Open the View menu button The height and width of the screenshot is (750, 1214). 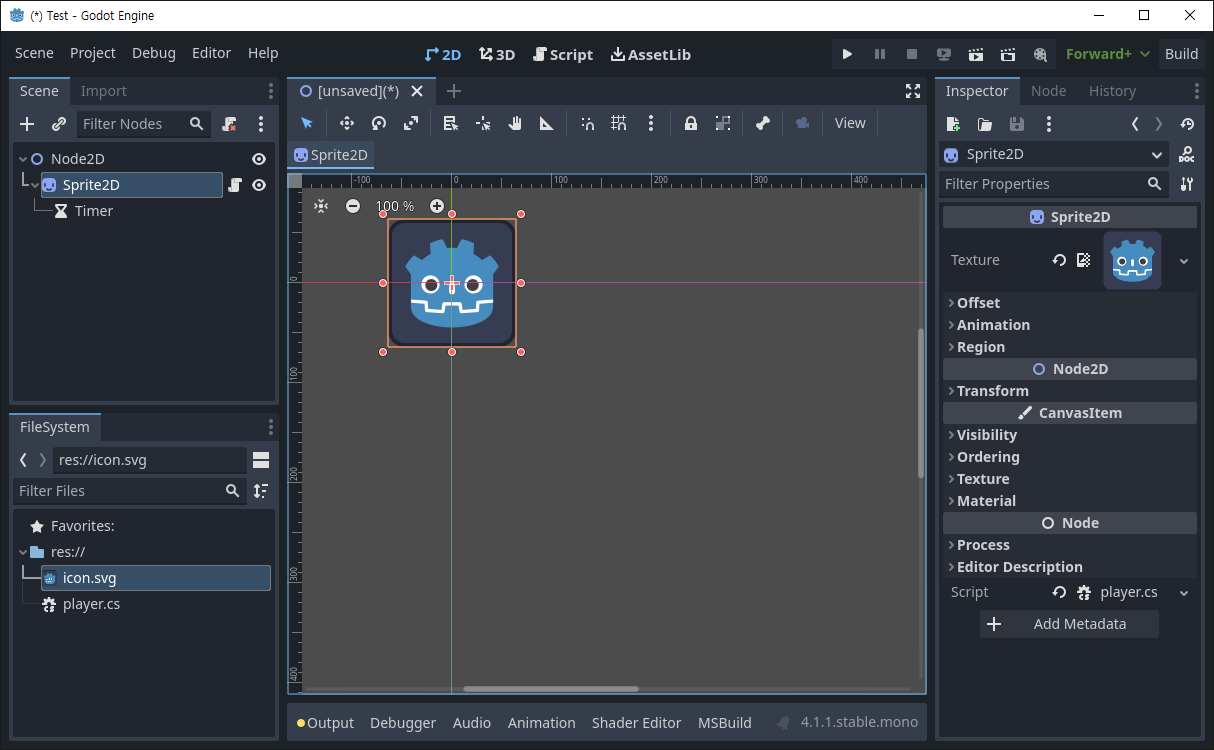click(850, 123)
